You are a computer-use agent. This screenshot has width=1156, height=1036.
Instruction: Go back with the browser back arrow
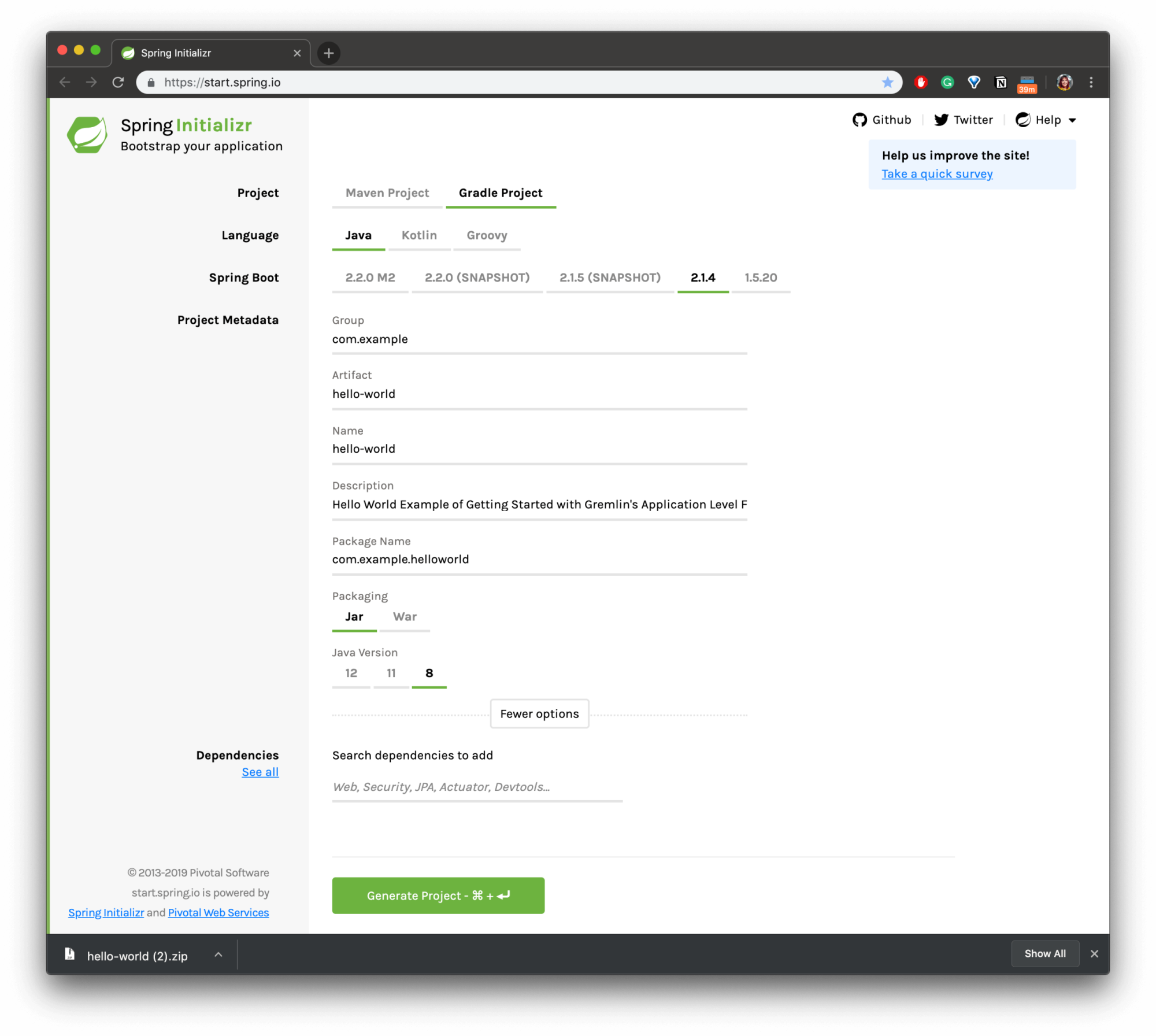[65, 82]
